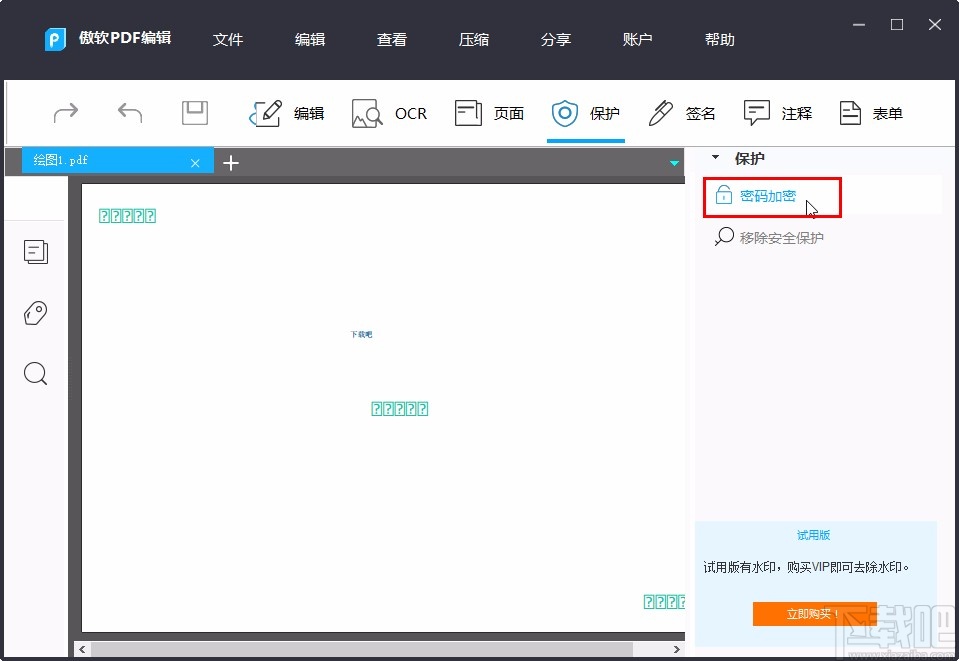Click the Redo arrow

(65, 113)
